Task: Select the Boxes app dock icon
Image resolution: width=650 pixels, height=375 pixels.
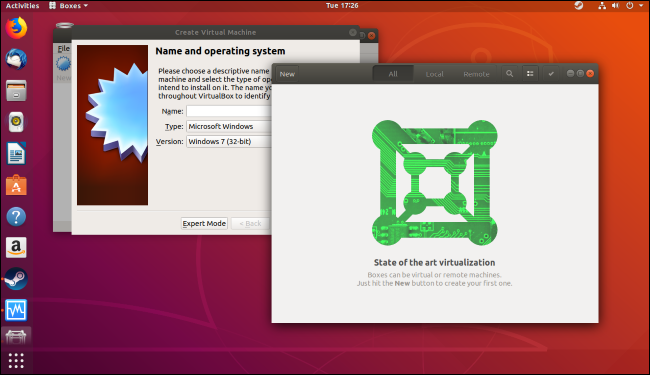Action: 16,336
